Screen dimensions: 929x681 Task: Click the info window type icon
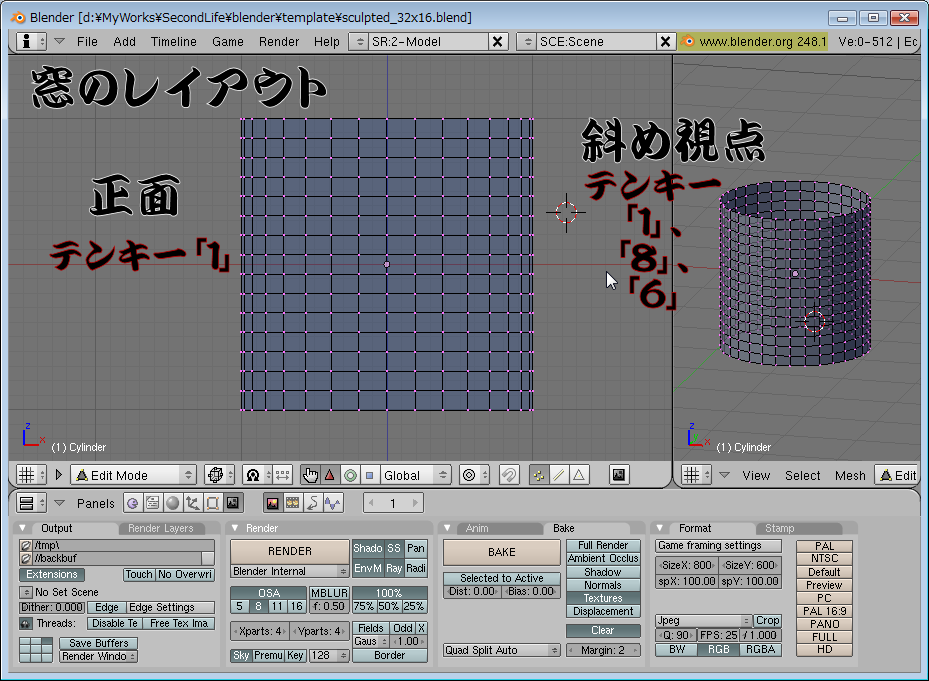pos(31,41)
